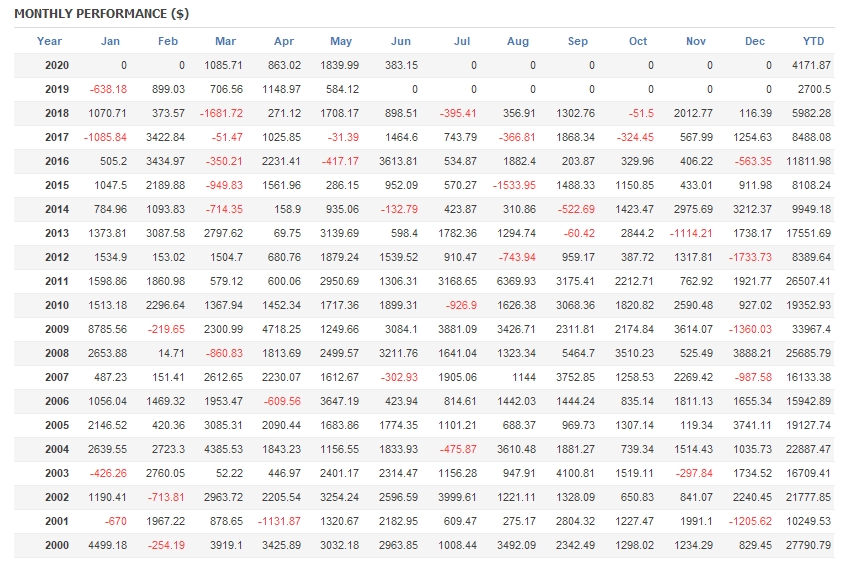Click the January 2009 value 8785.56
The height and width of the screenshot is (562, 847).
pos(107,329)
